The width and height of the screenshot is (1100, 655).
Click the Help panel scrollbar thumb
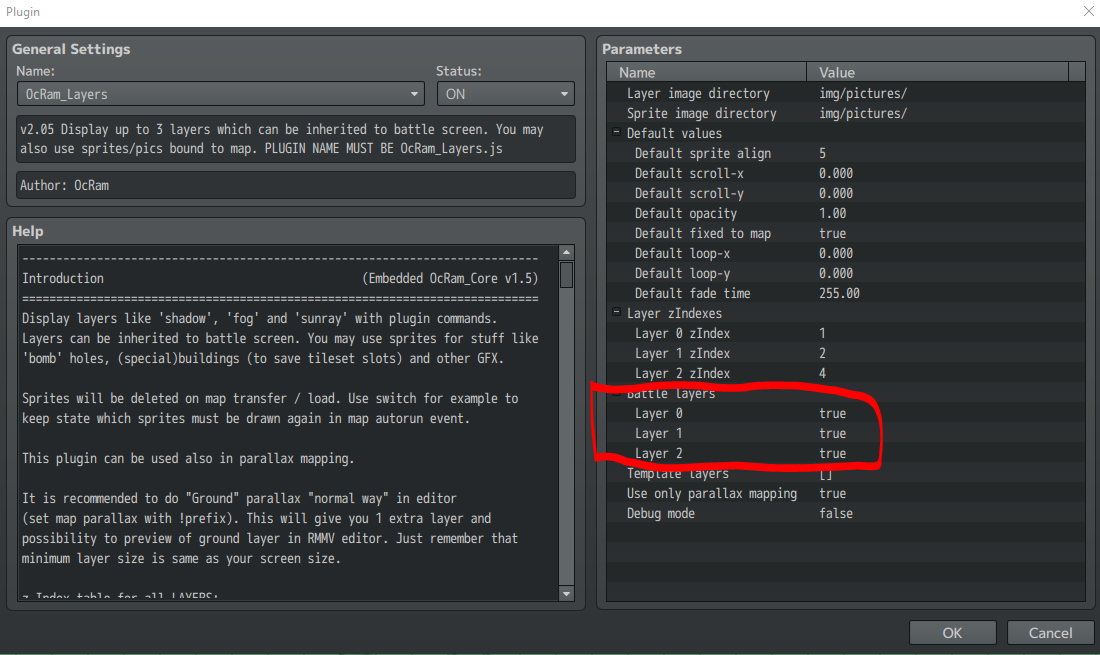(566, 274)
